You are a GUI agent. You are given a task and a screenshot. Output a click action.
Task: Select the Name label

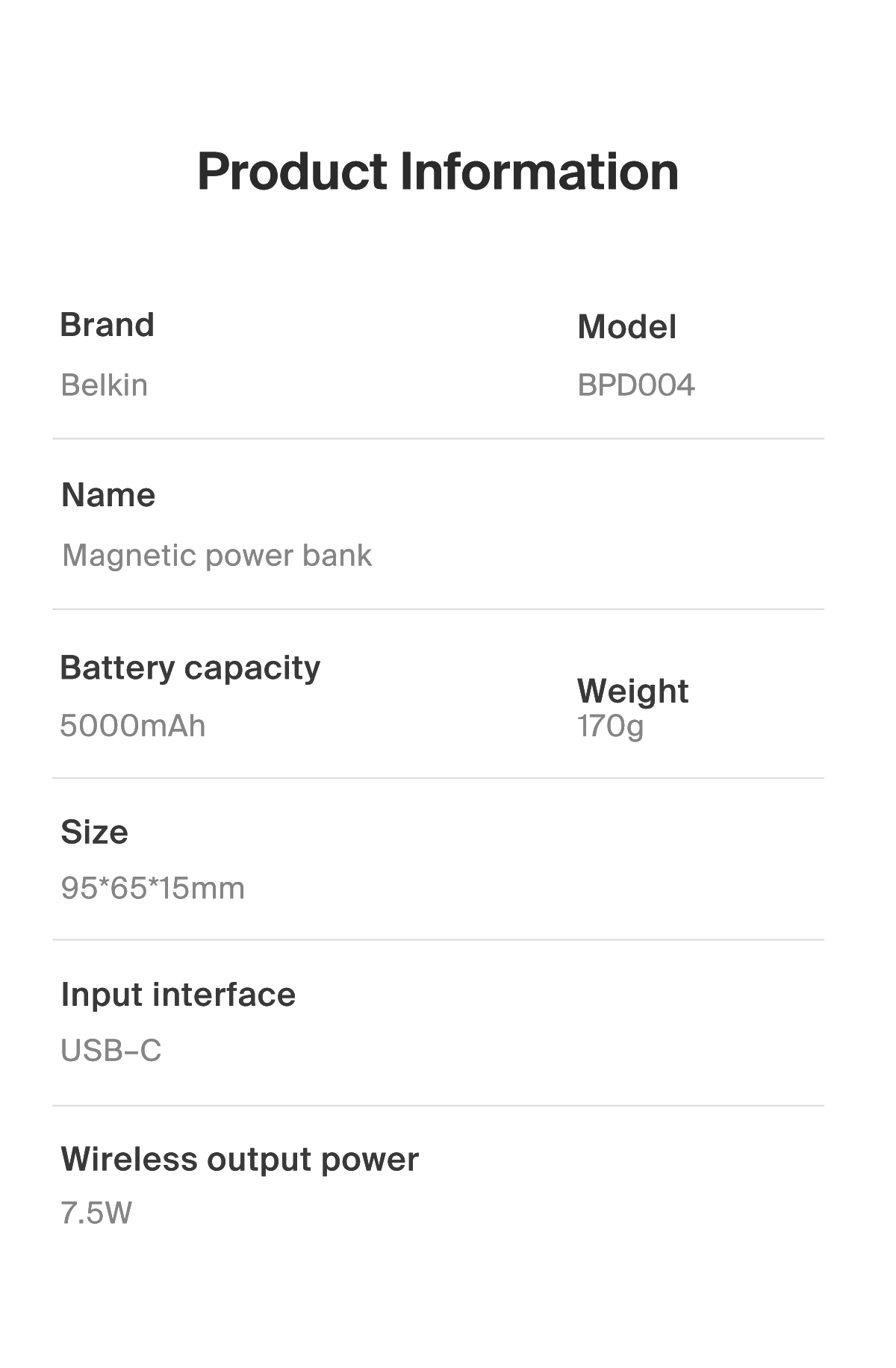click(x=108, y=495)
